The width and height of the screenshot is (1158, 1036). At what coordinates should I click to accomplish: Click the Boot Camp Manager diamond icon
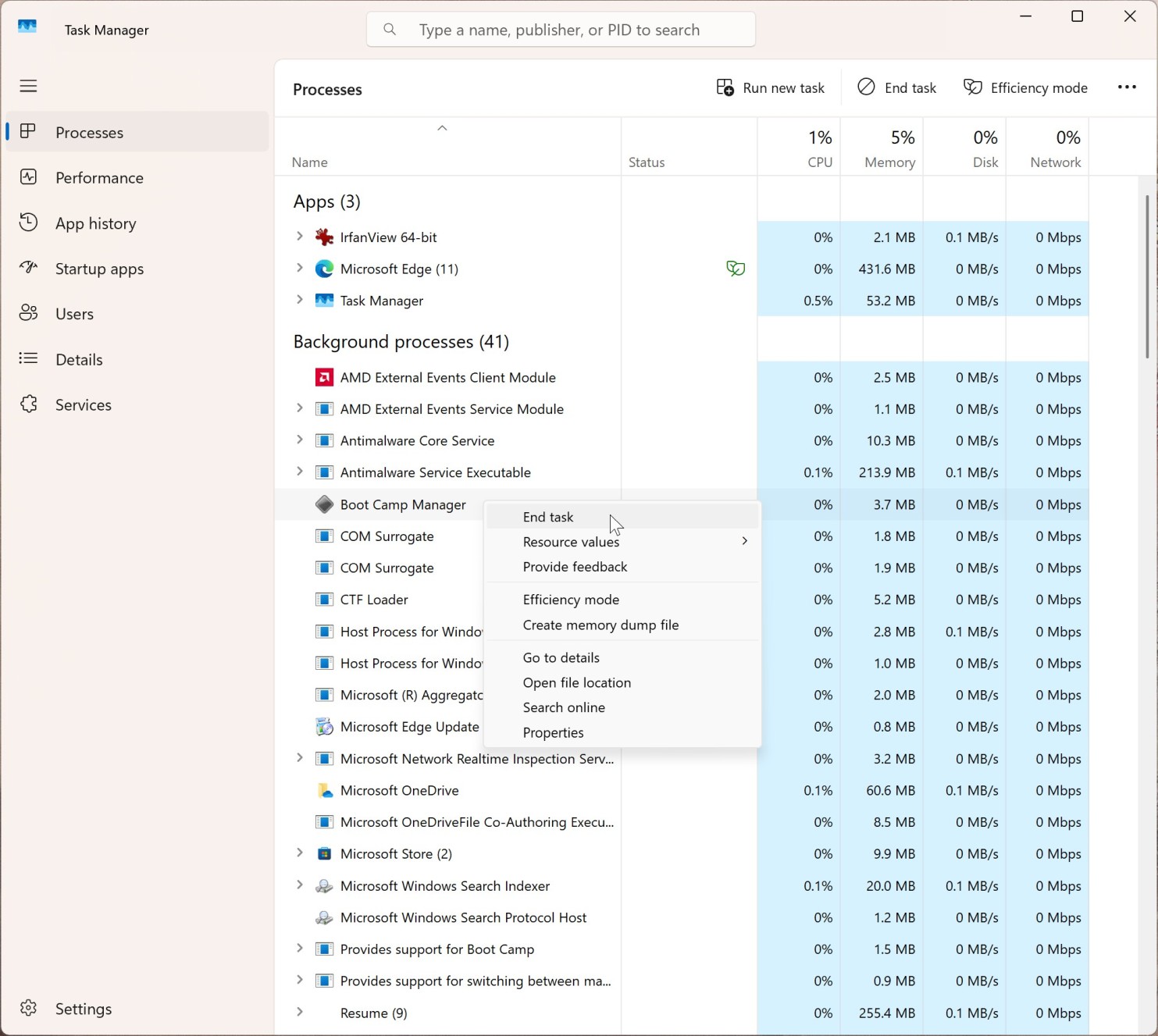[x=324, y=505]
